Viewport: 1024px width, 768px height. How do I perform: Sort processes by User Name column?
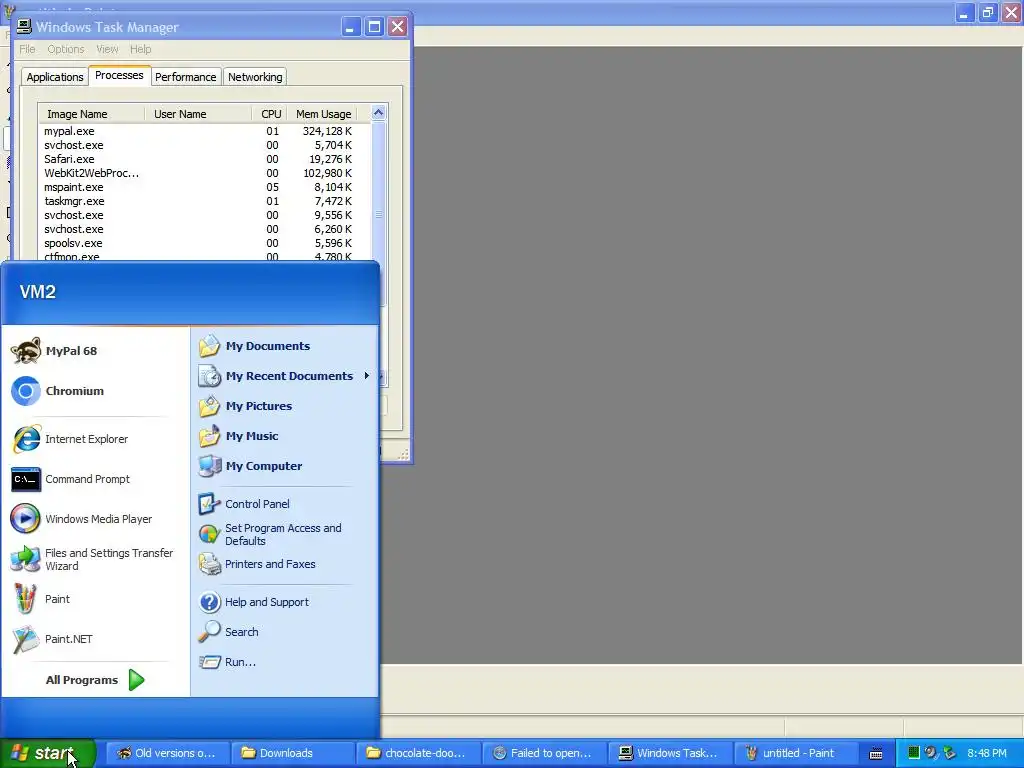point(198,114)
